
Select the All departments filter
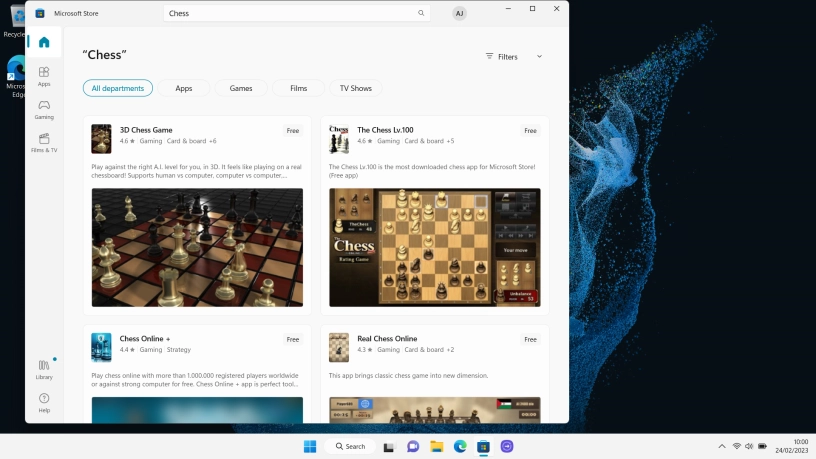[118, 88]
